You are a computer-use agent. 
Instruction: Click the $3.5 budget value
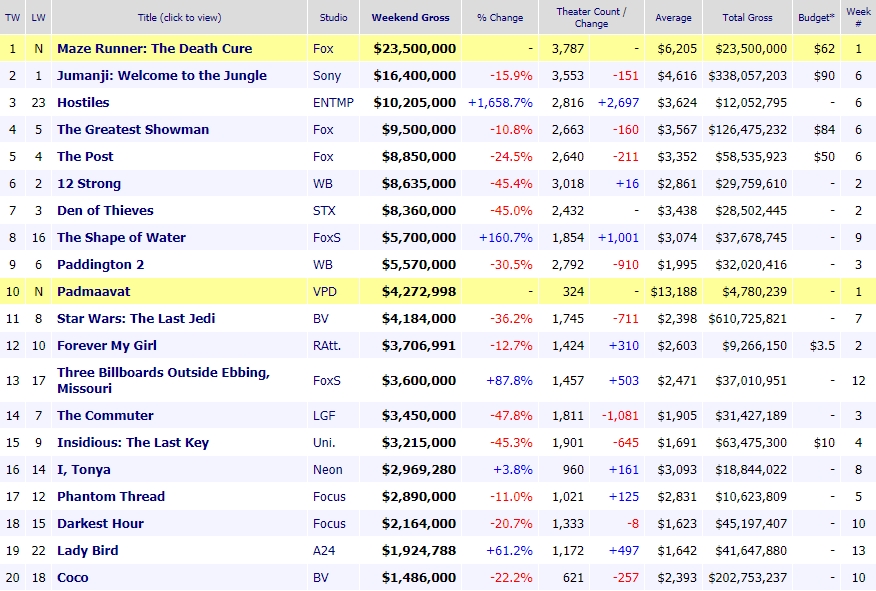coord(822,345)
